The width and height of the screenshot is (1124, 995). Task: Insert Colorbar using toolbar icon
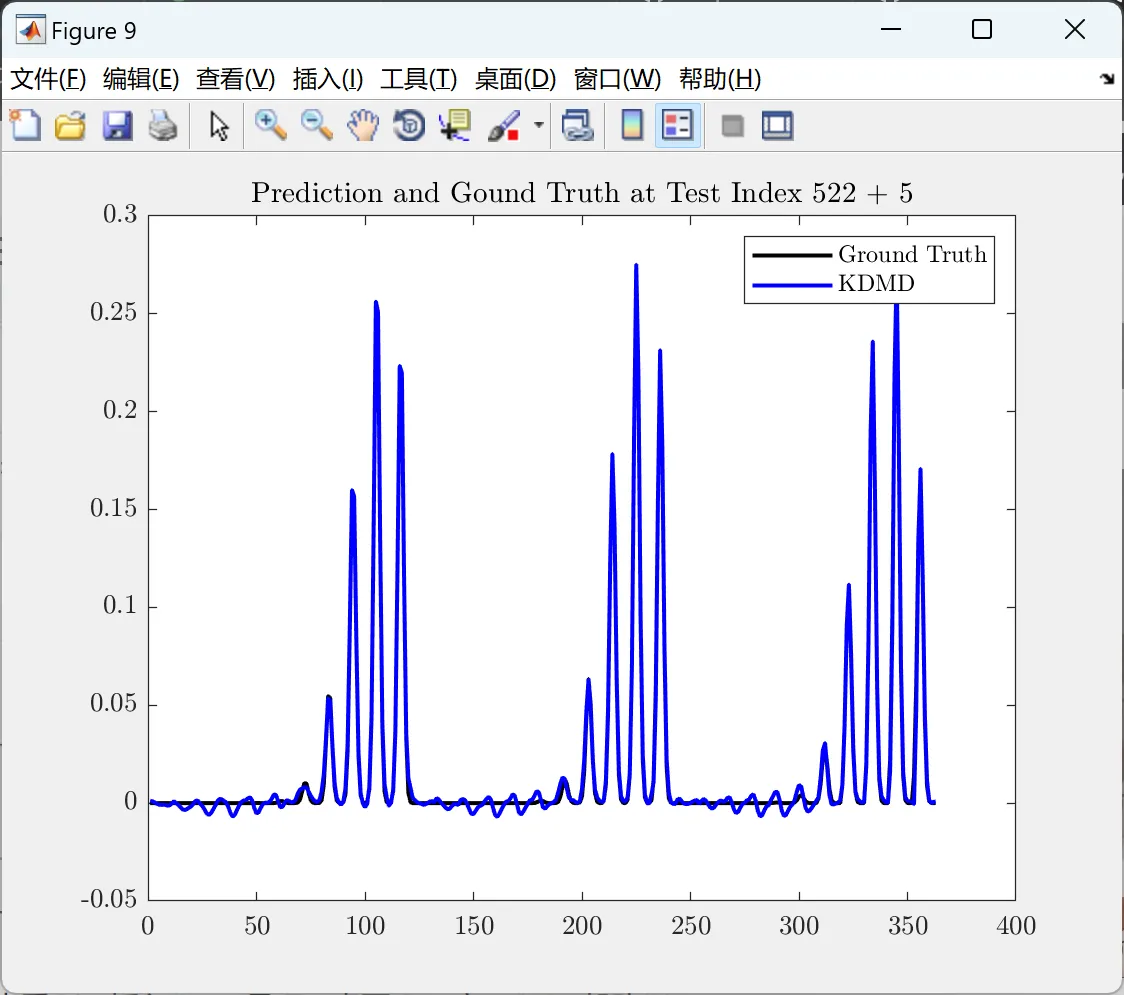pos(632,125)
